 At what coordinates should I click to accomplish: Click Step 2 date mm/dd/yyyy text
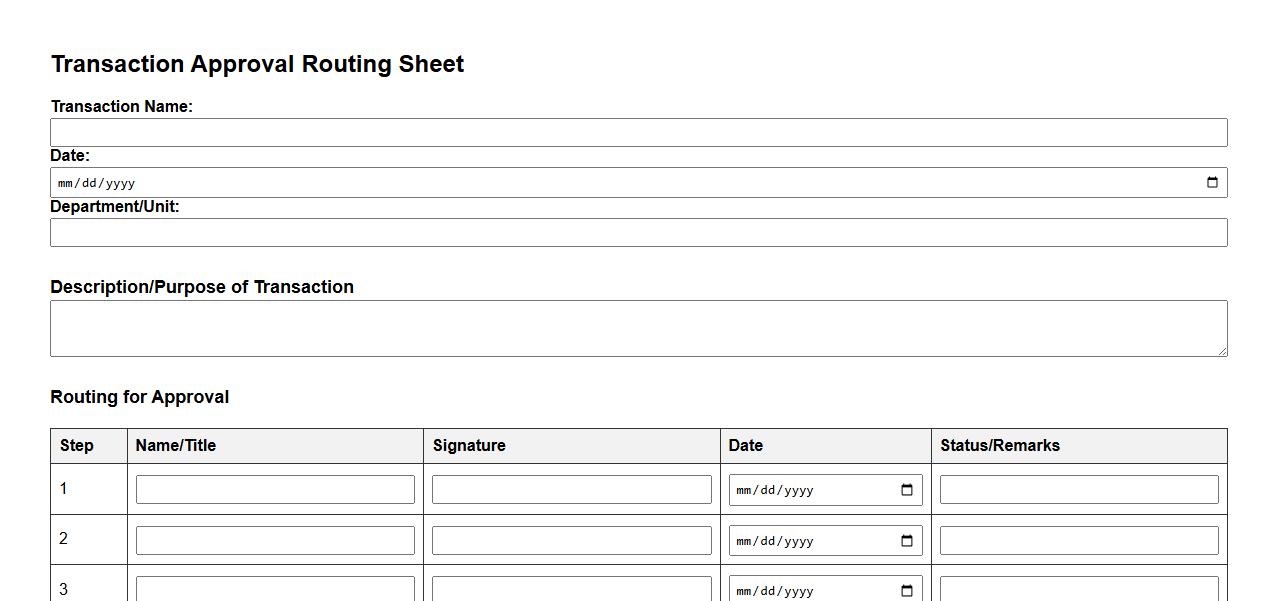click(775, 541)
